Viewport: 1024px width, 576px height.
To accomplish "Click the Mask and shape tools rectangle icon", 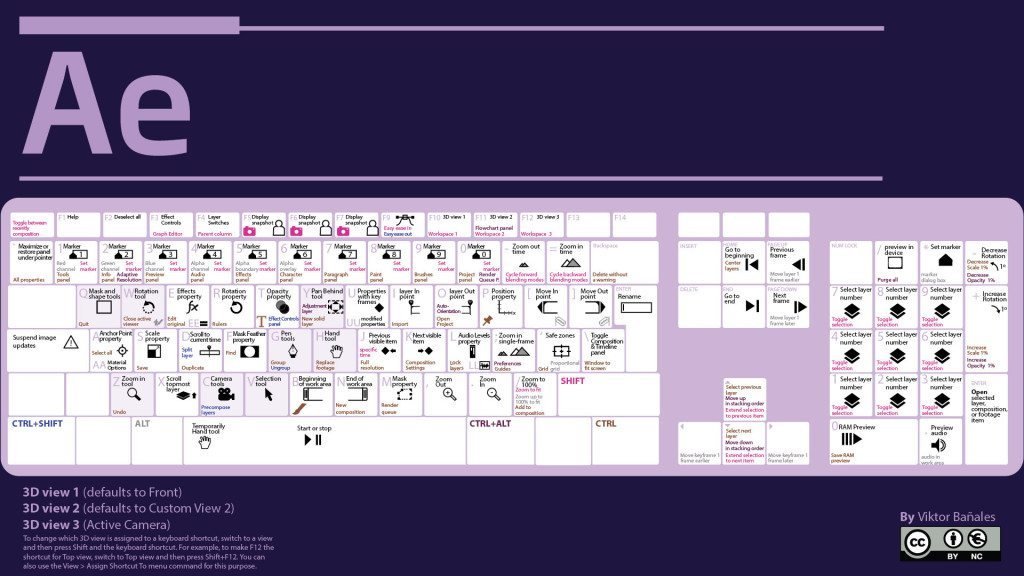I will click(104, 307).
